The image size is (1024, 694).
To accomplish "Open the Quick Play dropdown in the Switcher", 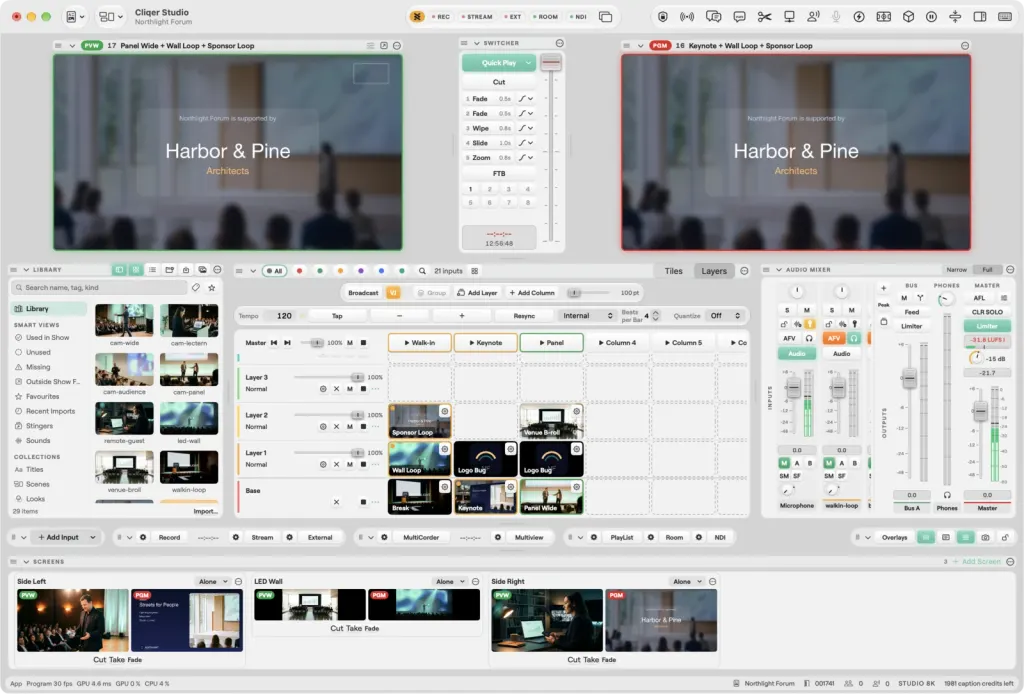I will [x=528, y=63].
